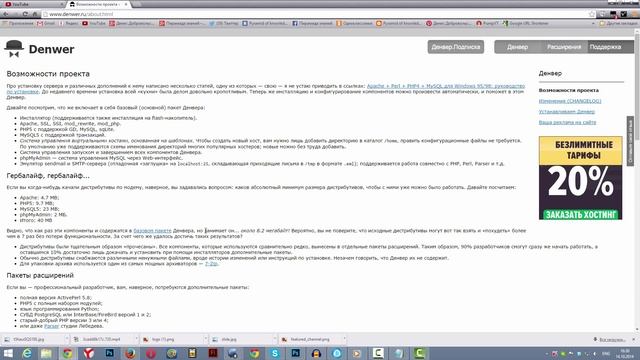Reload the page

click(x=25, y=14)
